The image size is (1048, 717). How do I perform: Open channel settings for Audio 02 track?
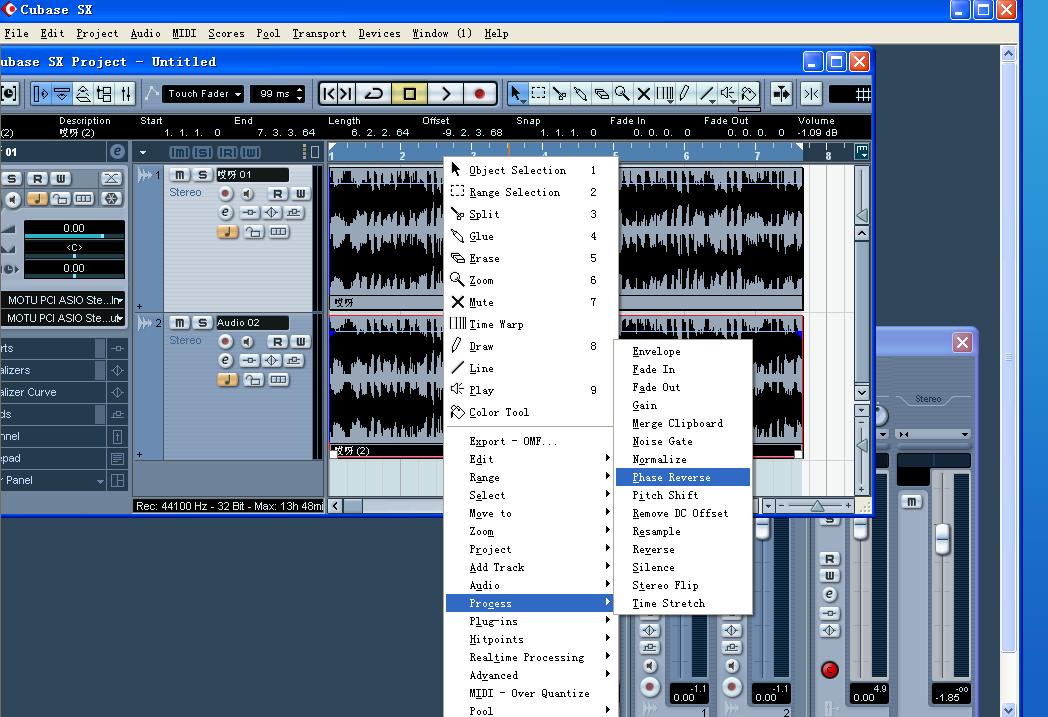point(225,360)
